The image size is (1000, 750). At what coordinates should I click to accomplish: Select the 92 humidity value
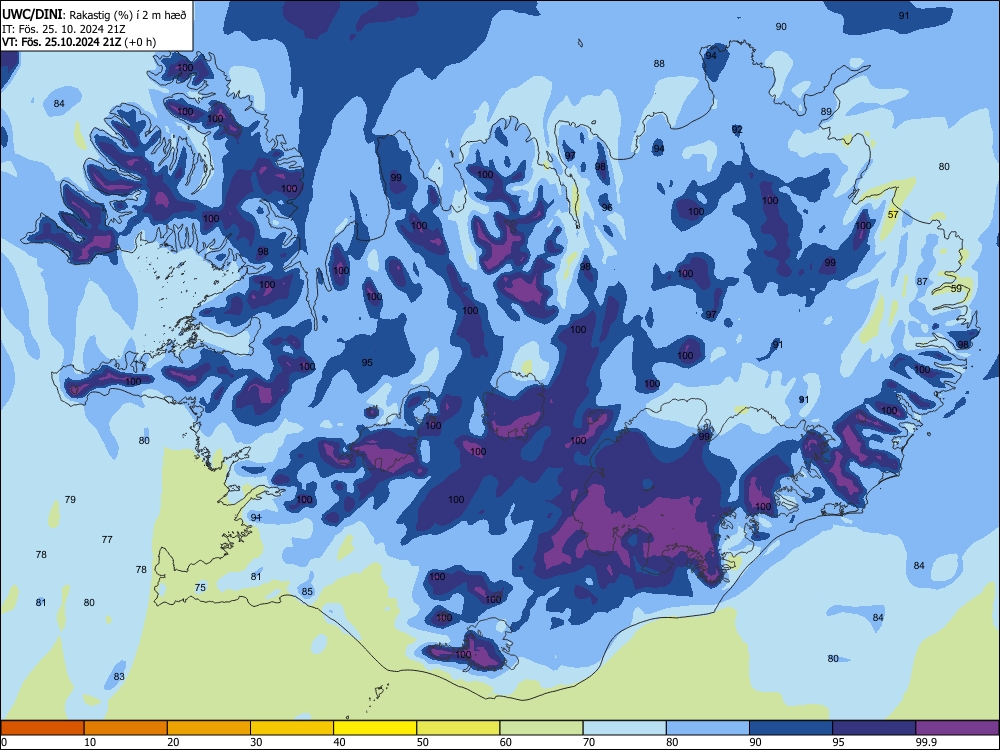pyautogui.click(x=737, y=129)
